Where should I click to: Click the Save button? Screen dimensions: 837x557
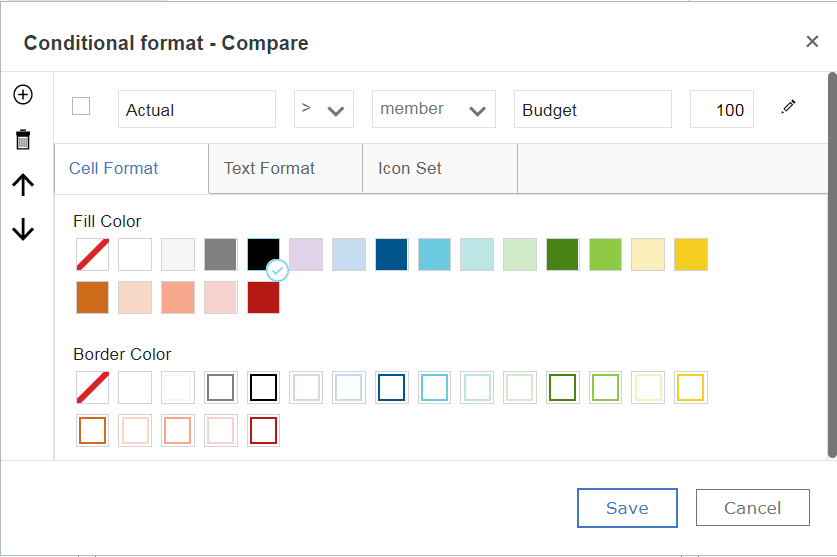627,508
